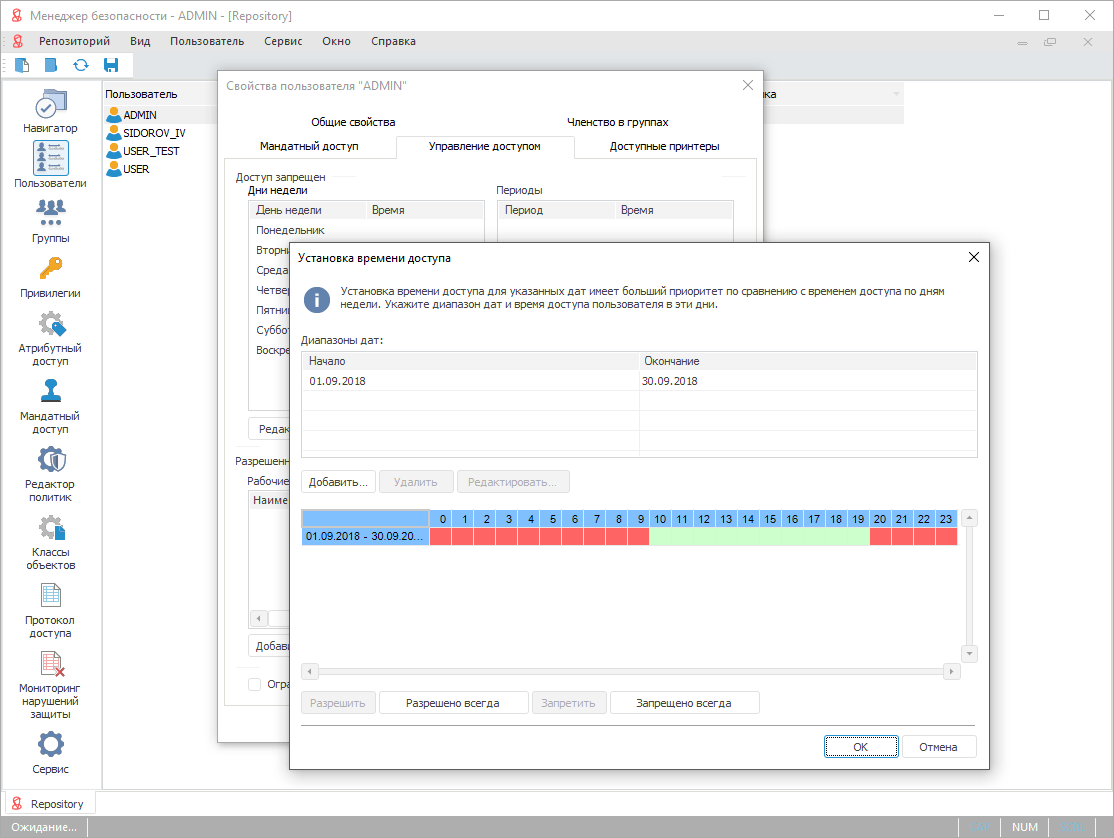The image size is (1114, 838).
Task: Click the Запрещено всегда button
Action: 684,703
